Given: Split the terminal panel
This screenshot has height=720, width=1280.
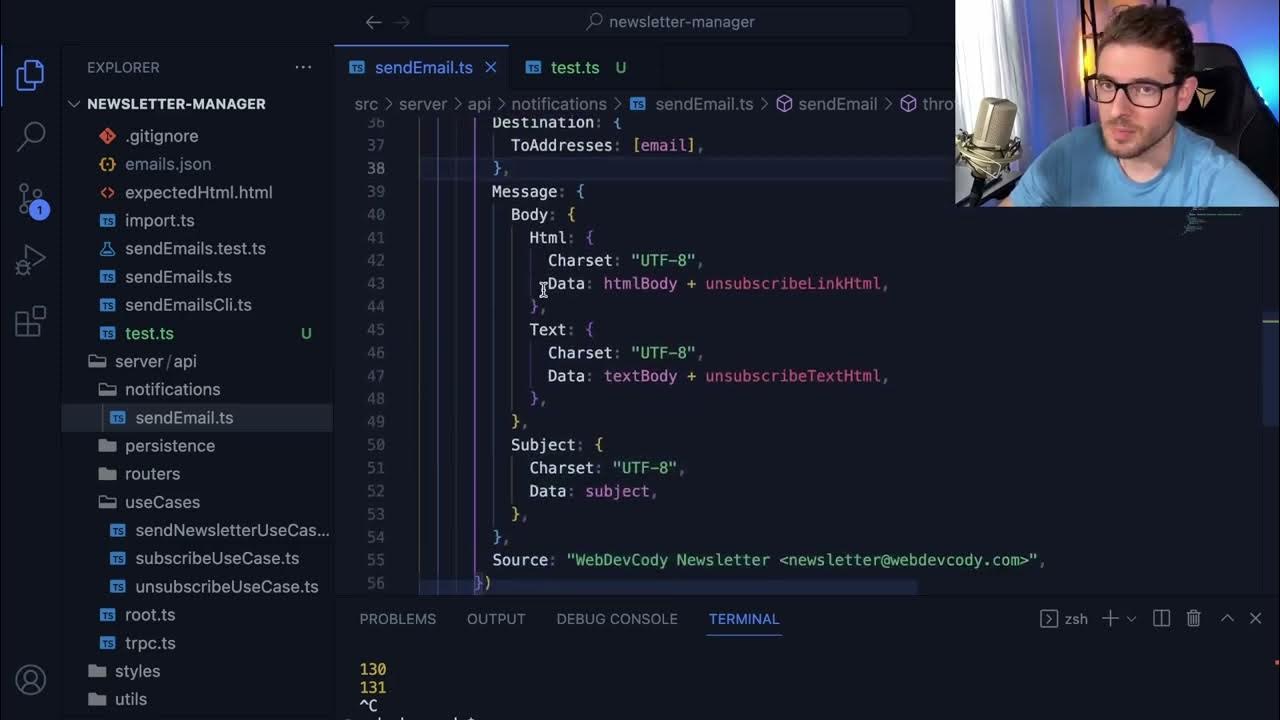Looking at the screenshot, I should click(1161, 619).
